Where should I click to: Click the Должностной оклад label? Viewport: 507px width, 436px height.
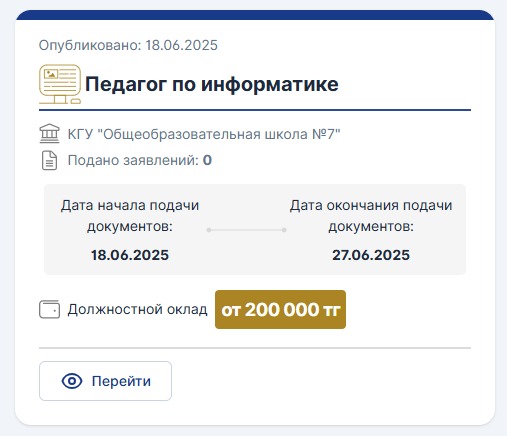[x=137, y=310]
